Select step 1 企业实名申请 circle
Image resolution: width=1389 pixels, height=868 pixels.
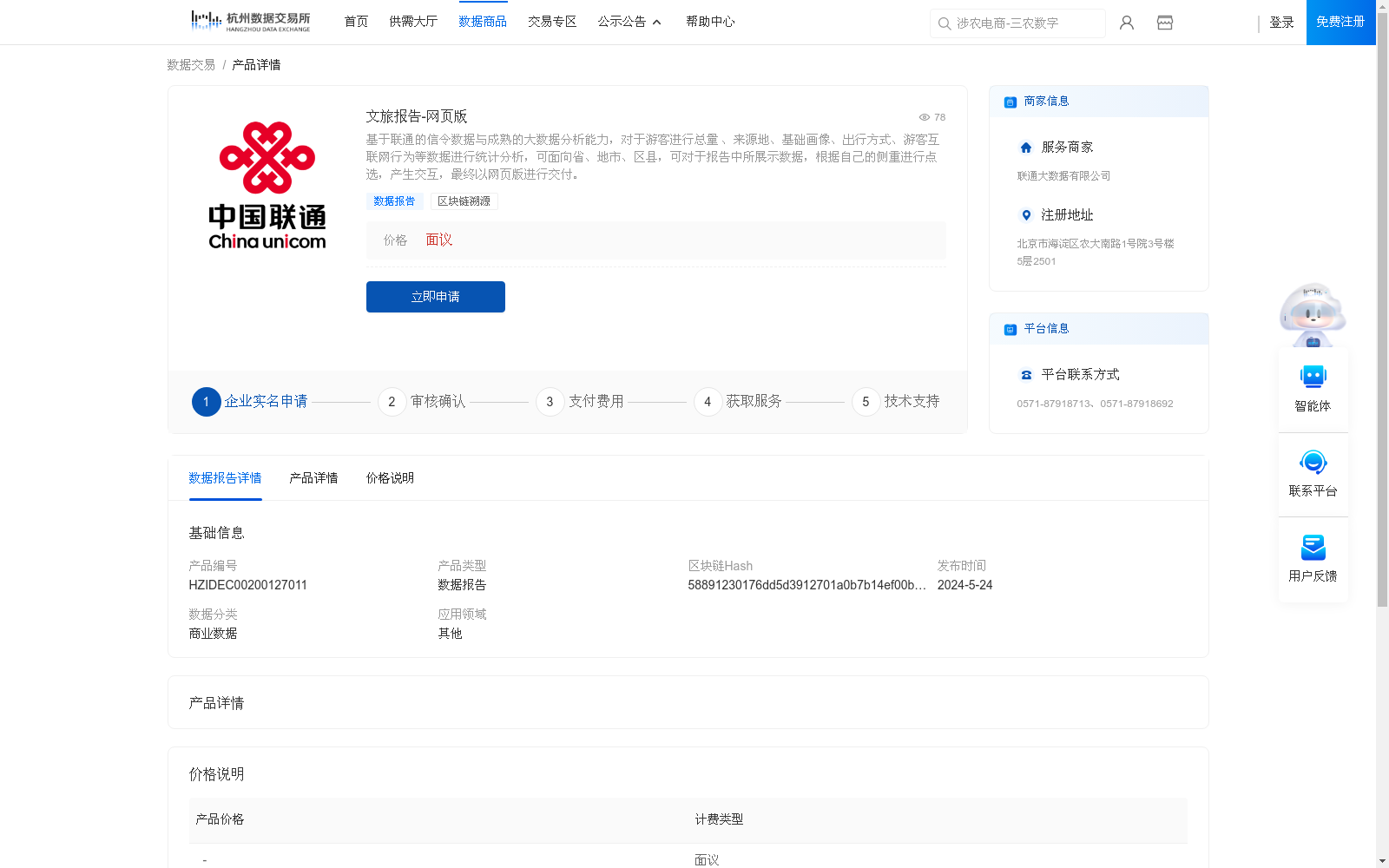[x=206, y=402]
